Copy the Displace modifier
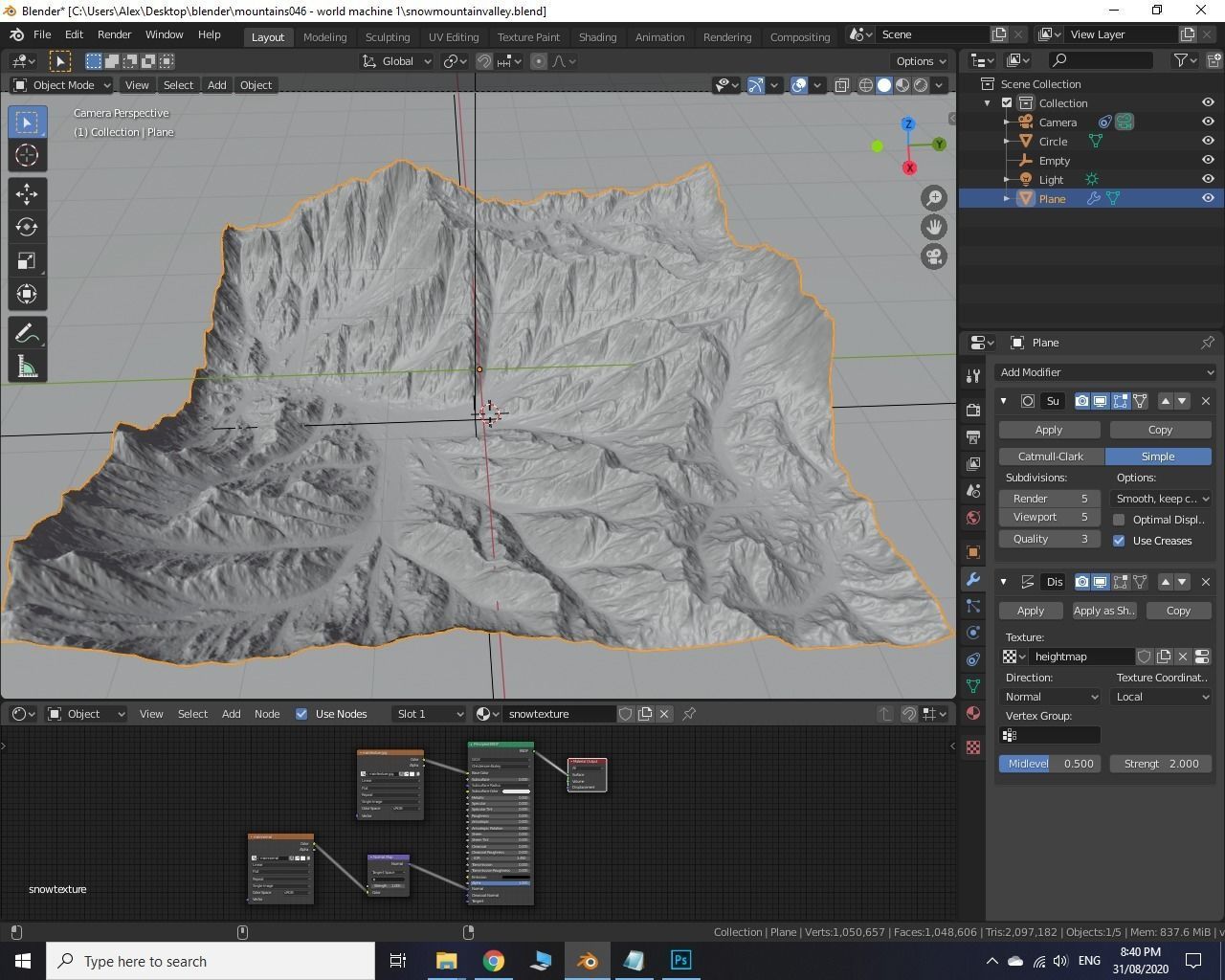 1178,611
